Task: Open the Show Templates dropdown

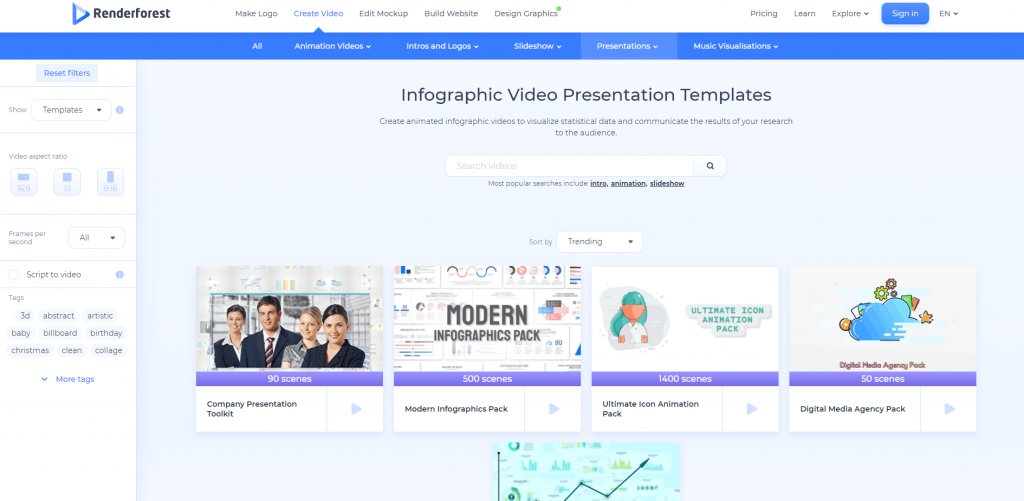Action: pyautogui.click(x=72, y=110)
